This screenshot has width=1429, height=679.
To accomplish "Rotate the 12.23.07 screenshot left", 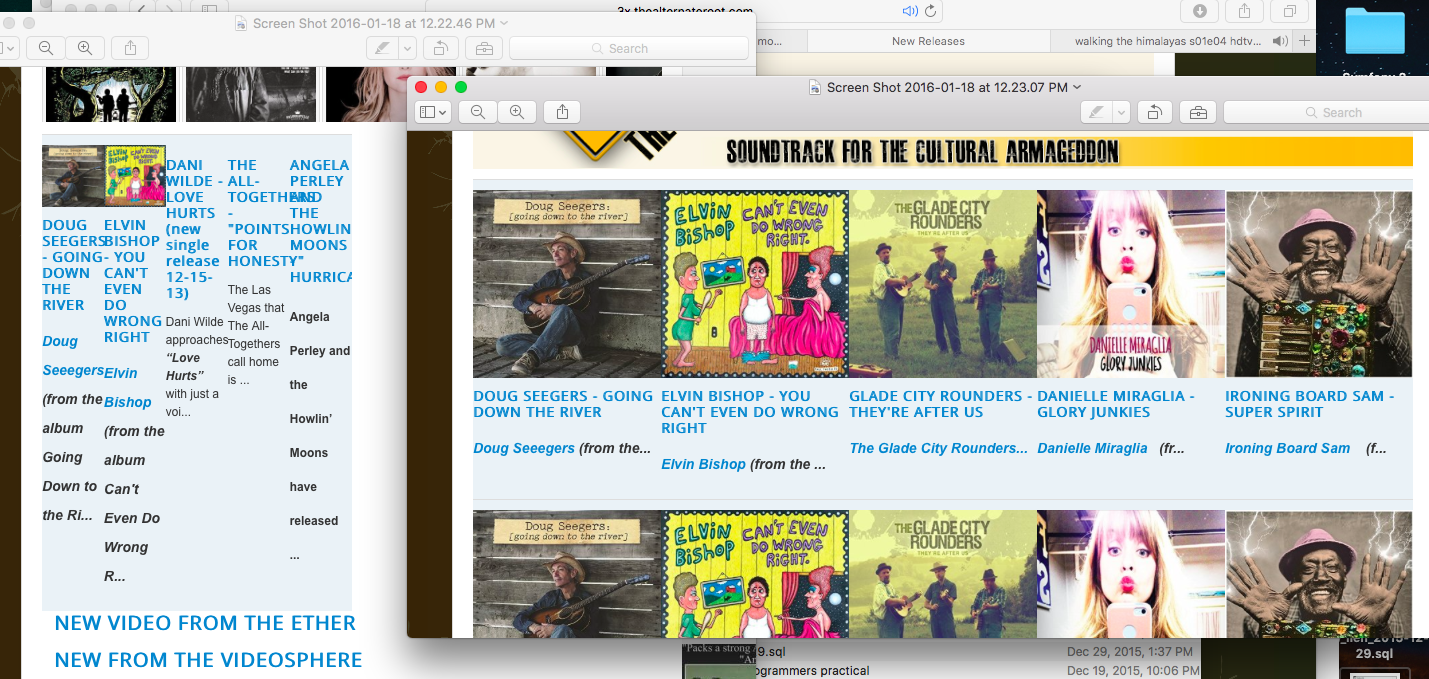I will pos(1153,112).
